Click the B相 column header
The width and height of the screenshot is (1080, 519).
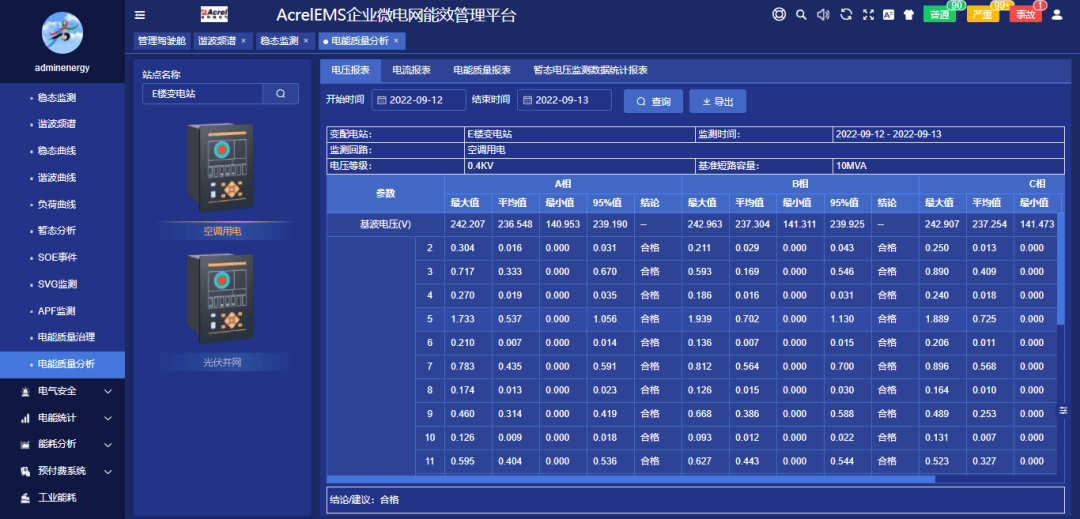(800, 184)
